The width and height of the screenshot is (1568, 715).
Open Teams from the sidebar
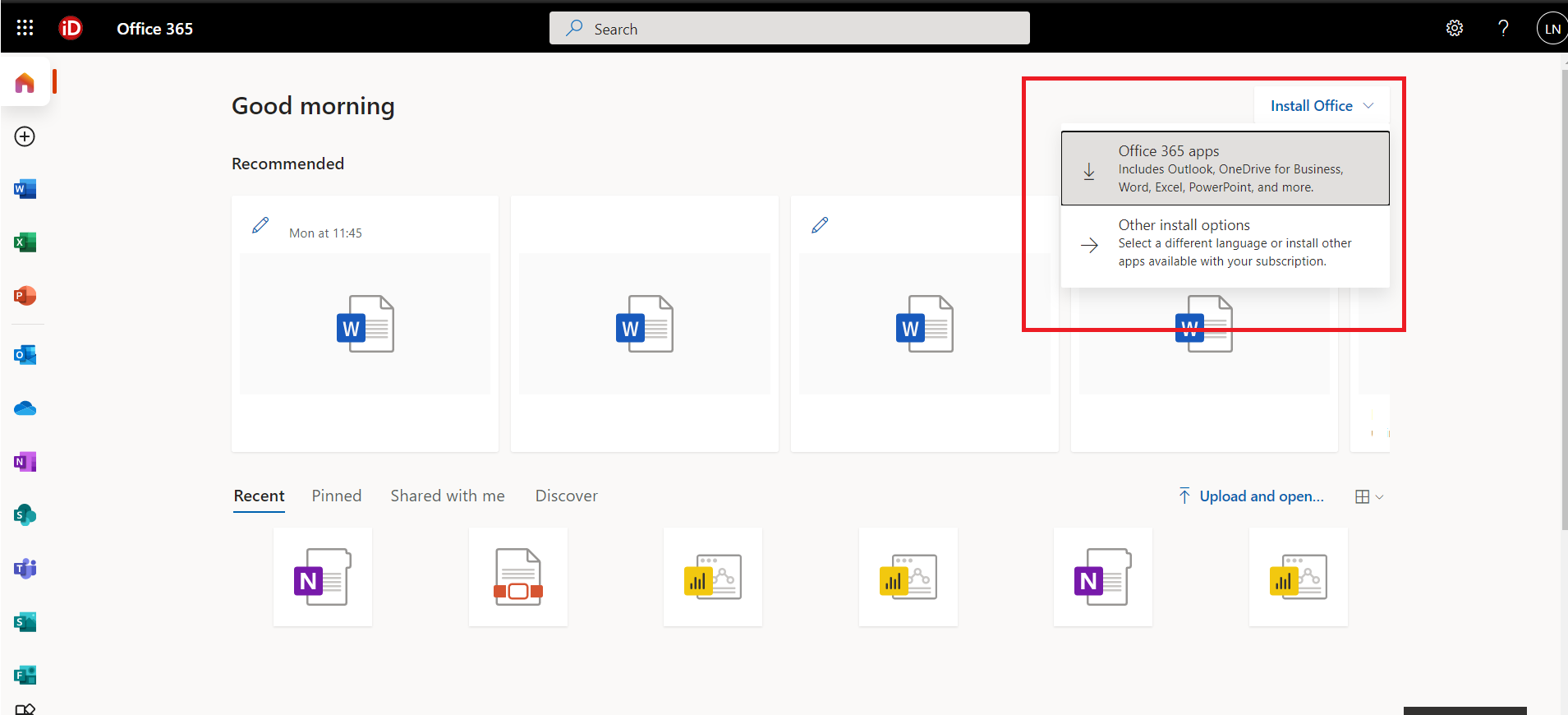point(25,569)
